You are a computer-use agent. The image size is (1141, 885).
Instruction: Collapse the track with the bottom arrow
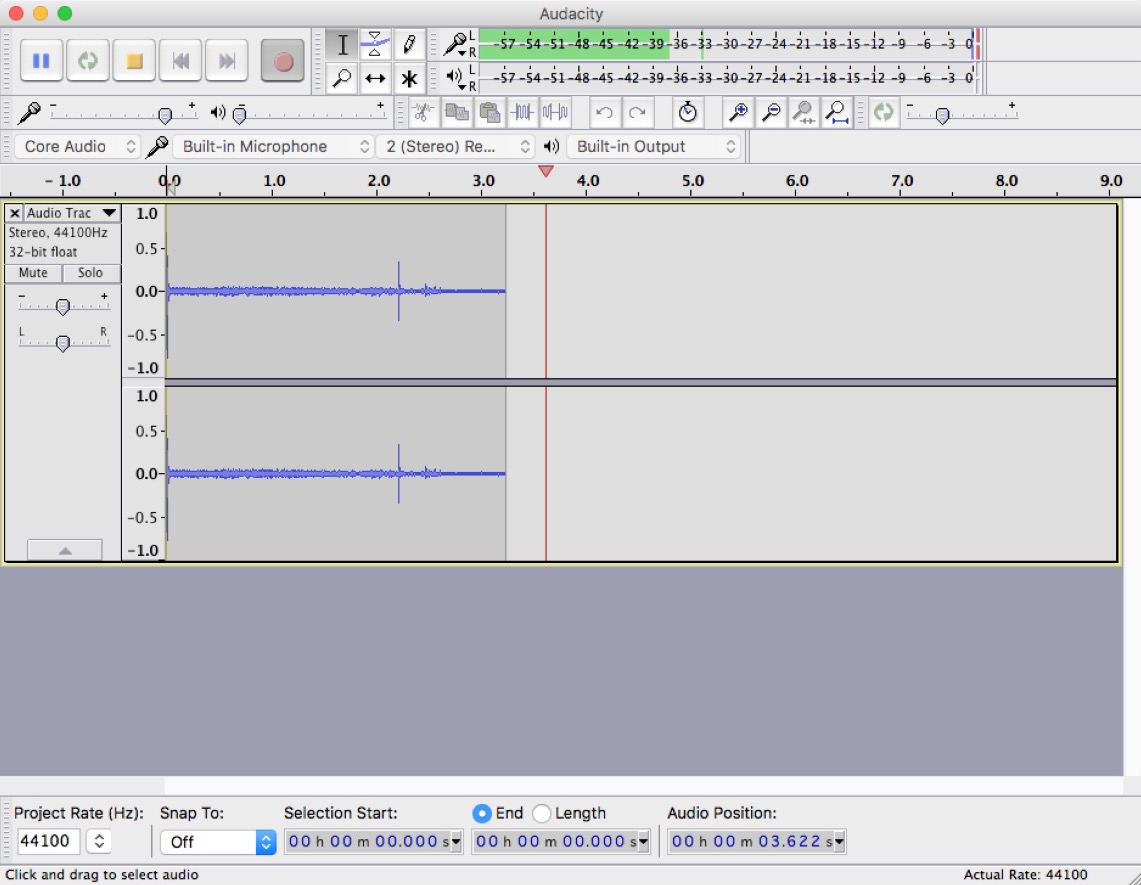(x=65, y=550)
